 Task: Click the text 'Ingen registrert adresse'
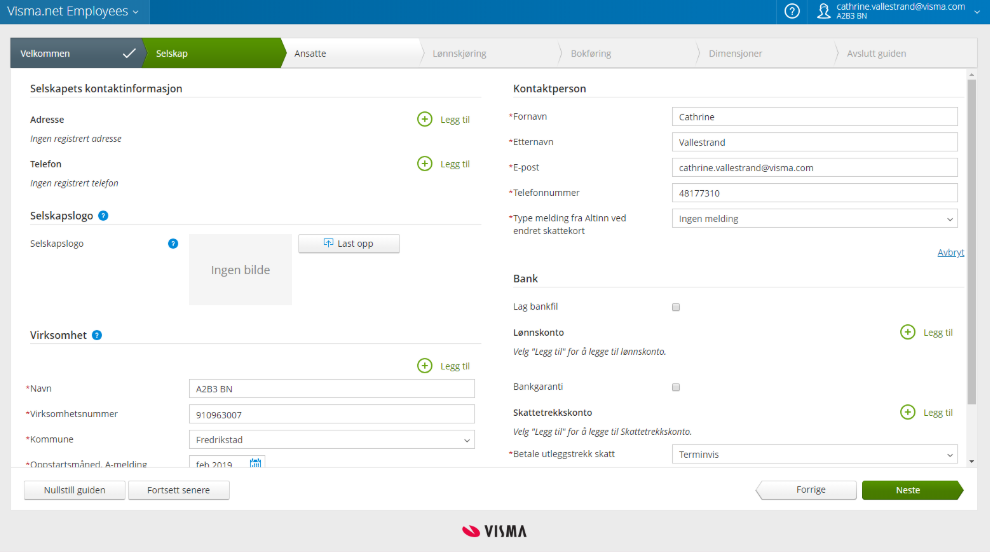pos(76,139)
